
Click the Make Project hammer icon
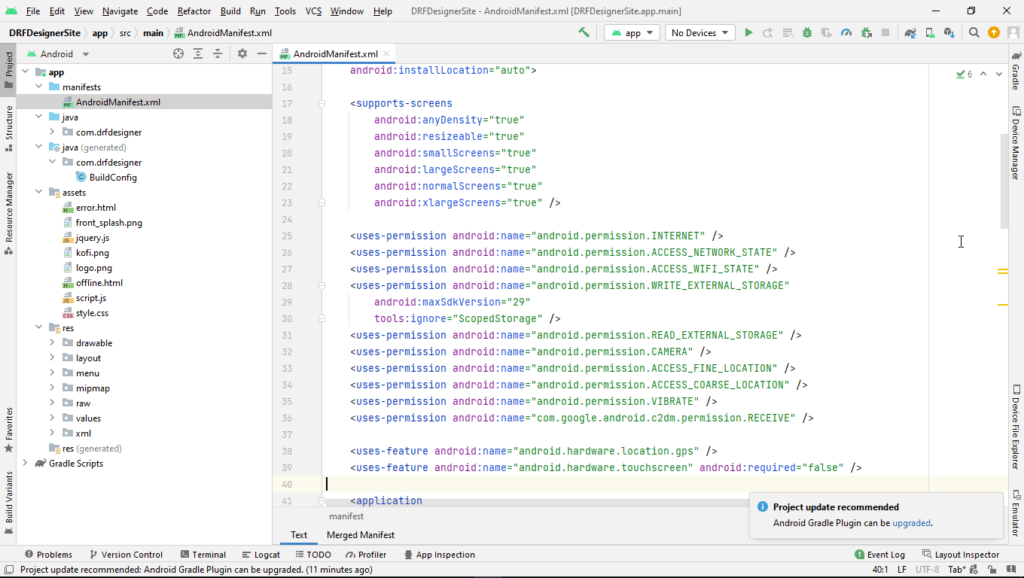pos(584,32)
